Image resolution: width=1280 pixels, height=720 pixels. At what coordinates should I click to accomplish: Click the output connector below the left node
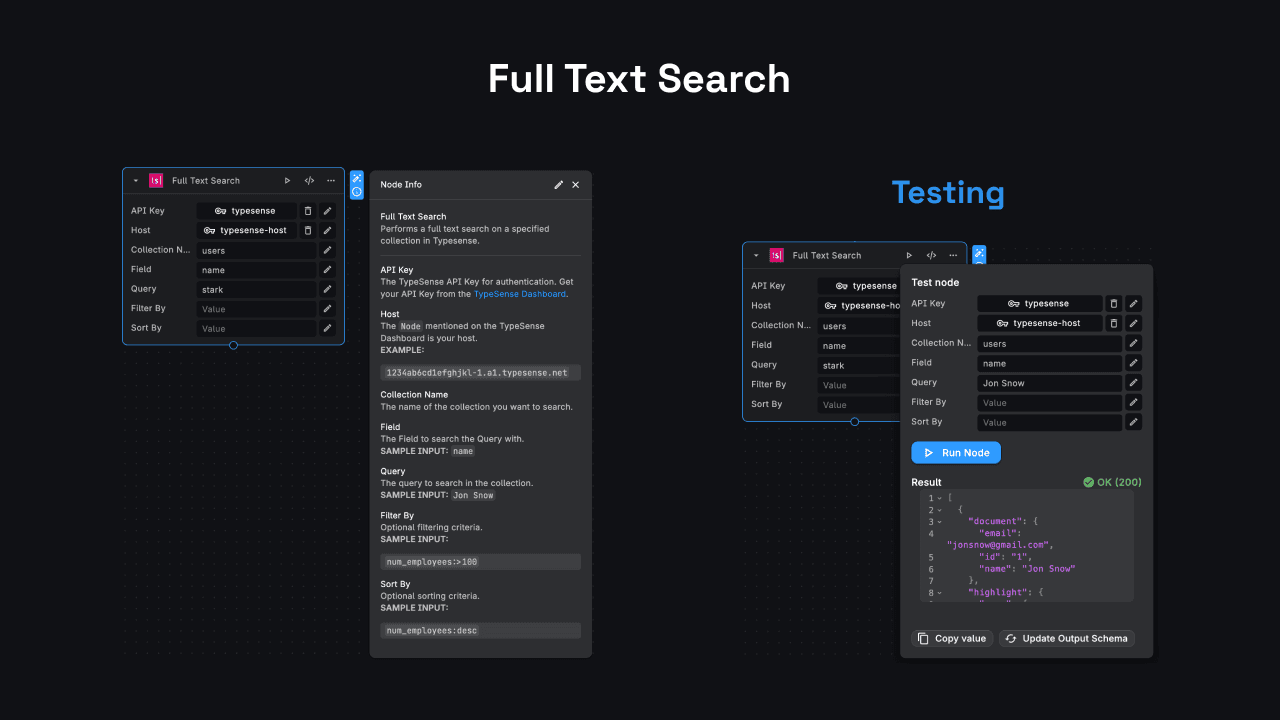pos(233,345)
